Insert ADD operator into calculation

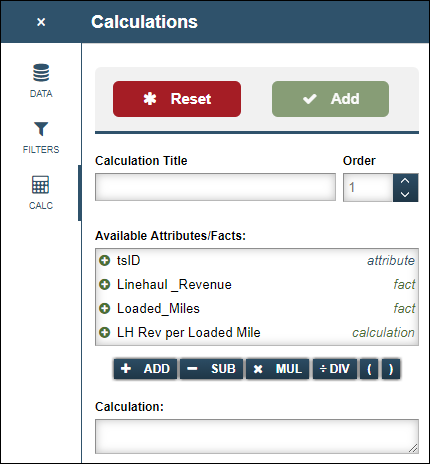point(145,369)
